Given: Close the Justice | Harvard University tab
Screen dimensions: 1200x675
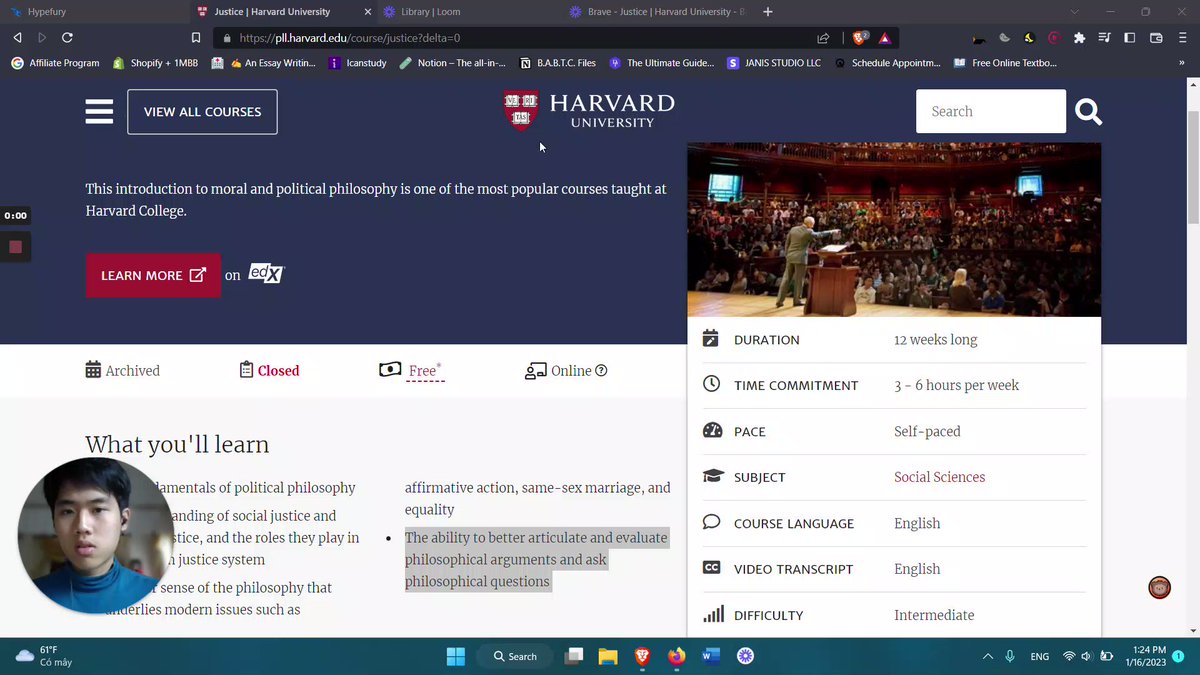Looking at the screenshot, I should (x=367, y=12).
